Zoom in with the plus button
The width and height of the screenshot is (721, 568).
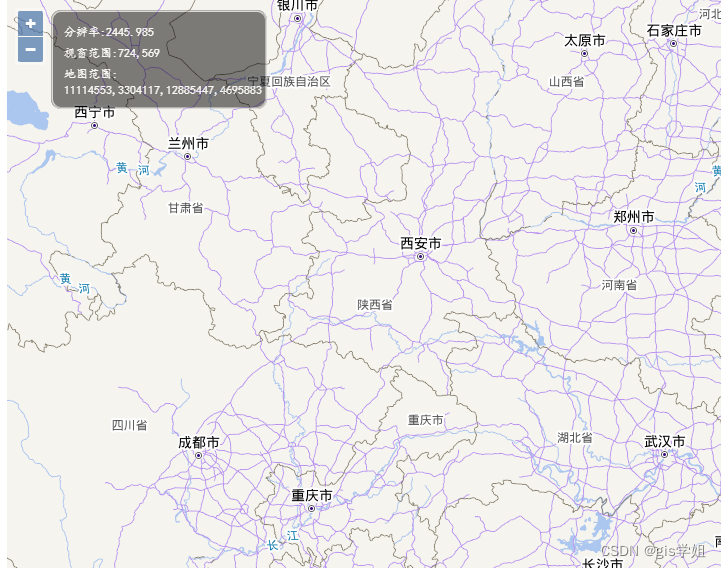(30, 24)
